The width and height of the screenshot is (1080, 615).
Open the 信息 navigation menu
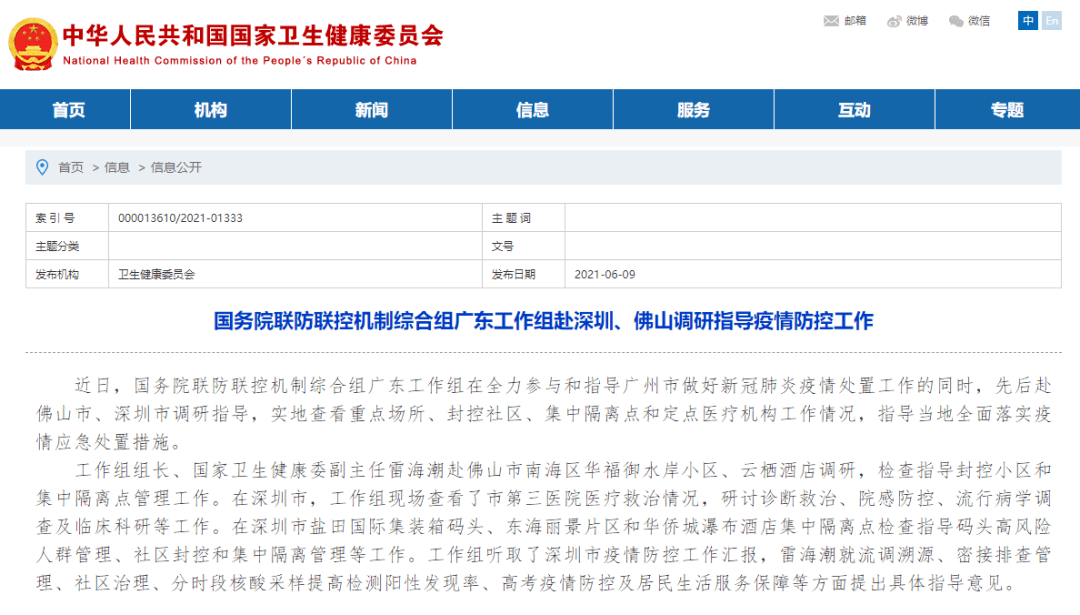point(532,110)
